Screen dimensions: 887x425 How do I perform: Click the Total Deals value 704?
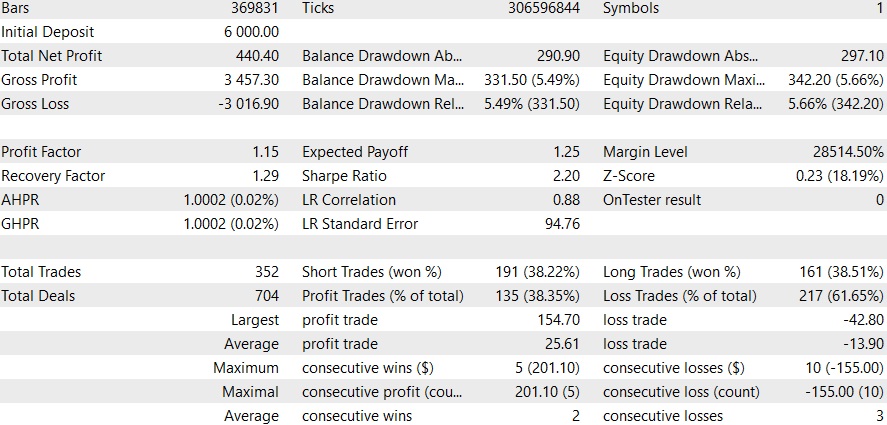(x=266, y=296)
